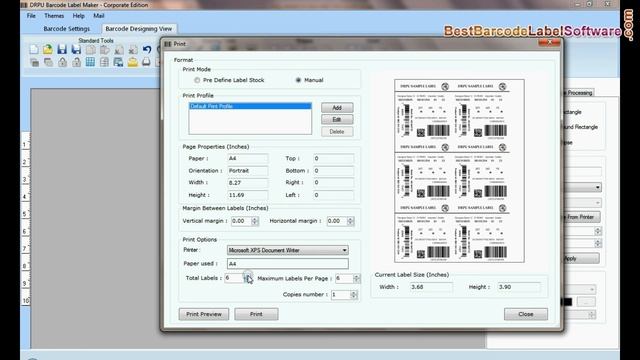The image size is (640, 360).
Task: Click the Delete print profile button
Action: tap(337, 132)
